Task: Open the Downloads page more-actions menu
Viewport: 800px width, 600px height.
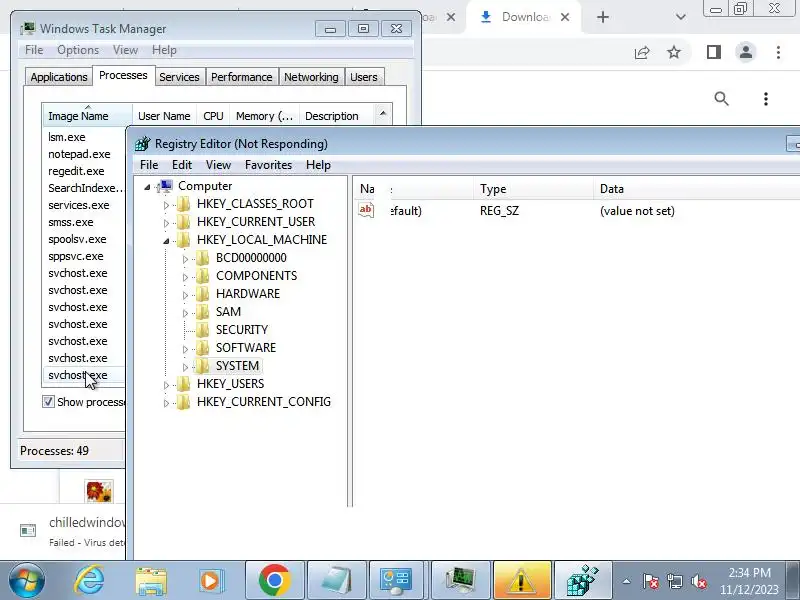Action: pyautogui.click(x=766, y=98)
